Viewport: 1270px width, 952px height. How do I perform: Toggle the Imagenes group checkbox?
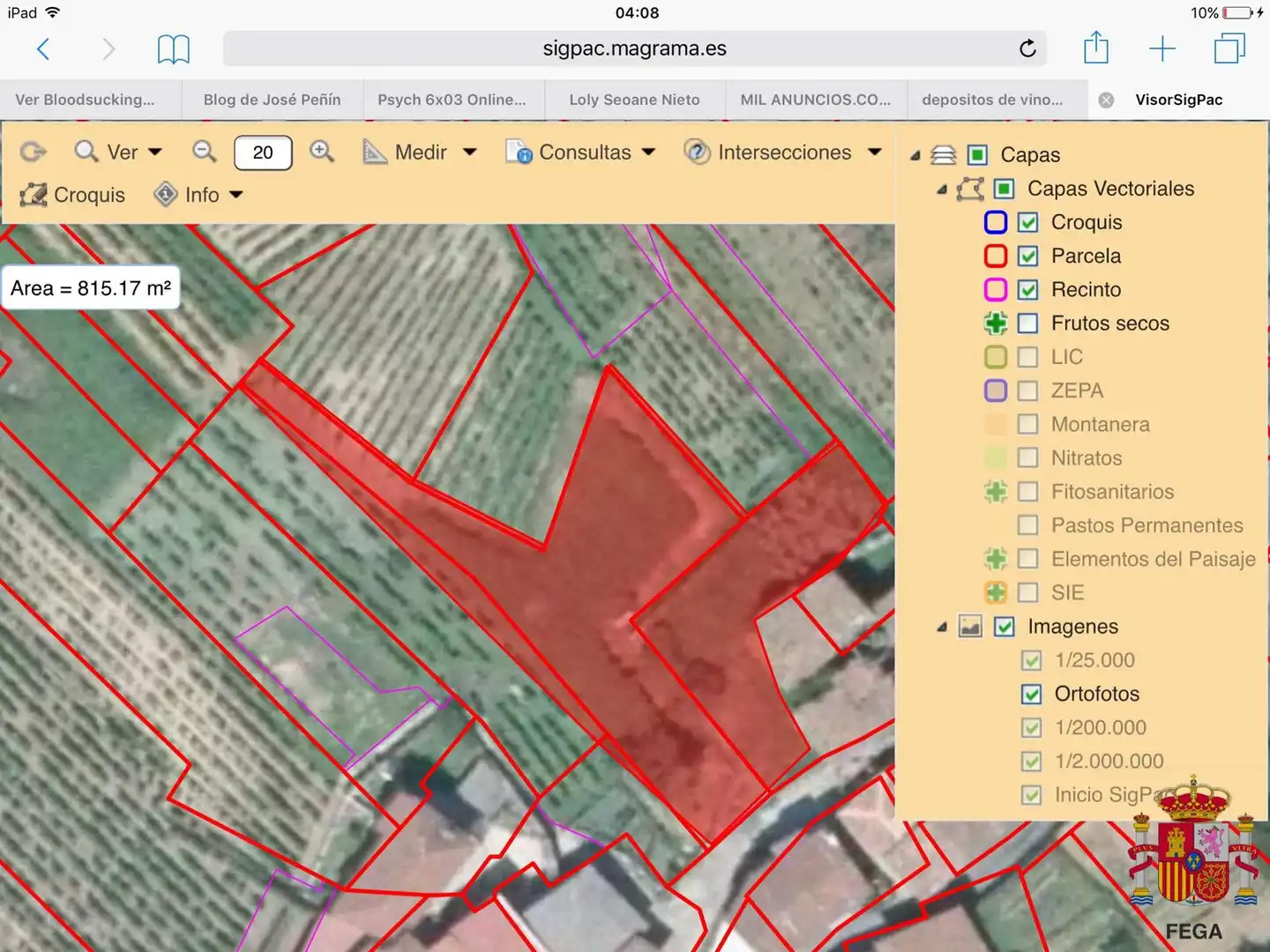(1005, 627)
